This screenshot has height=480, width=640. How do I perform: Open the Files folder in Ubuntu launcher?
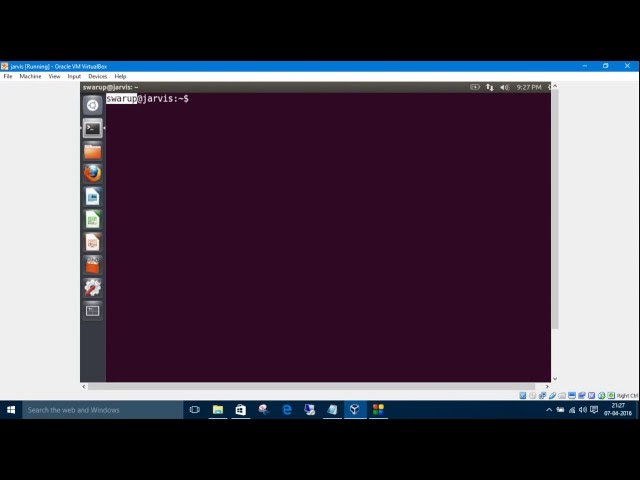pyautogui.click(x=93, y=151)
